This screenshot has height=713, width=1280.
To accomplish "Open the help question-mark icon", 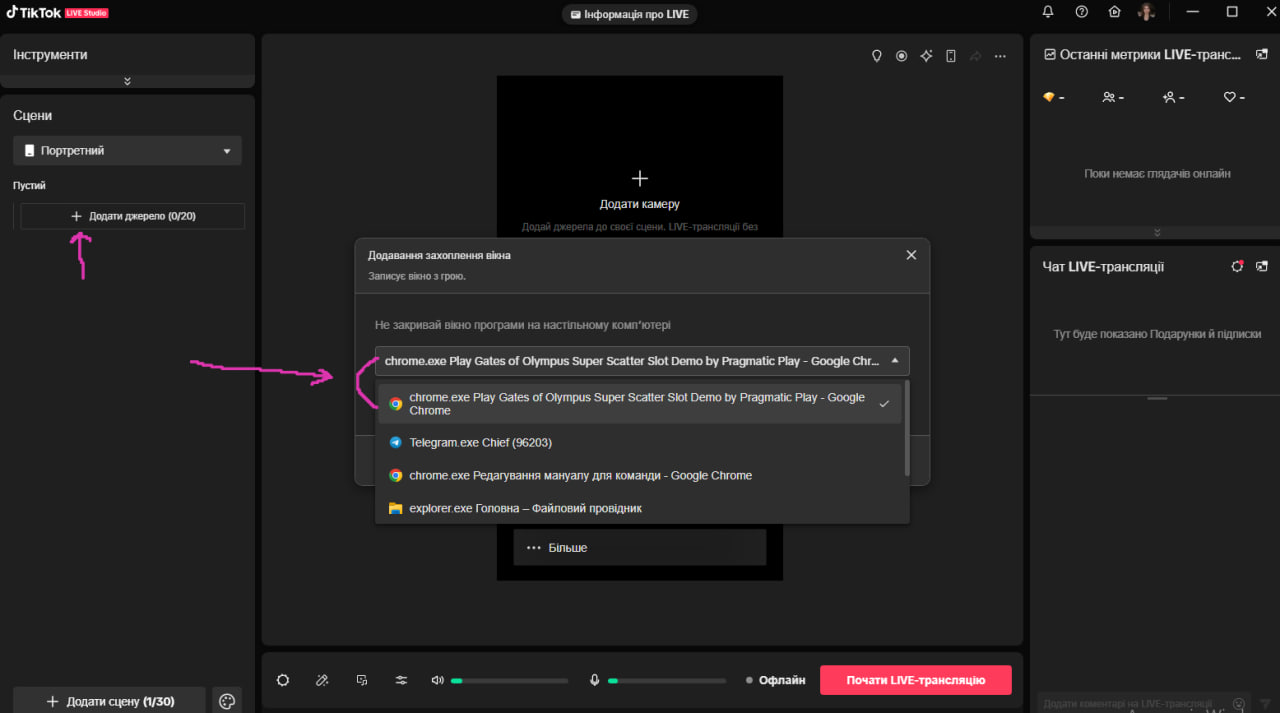I will pyautogui.click(x=1081, y=12).
